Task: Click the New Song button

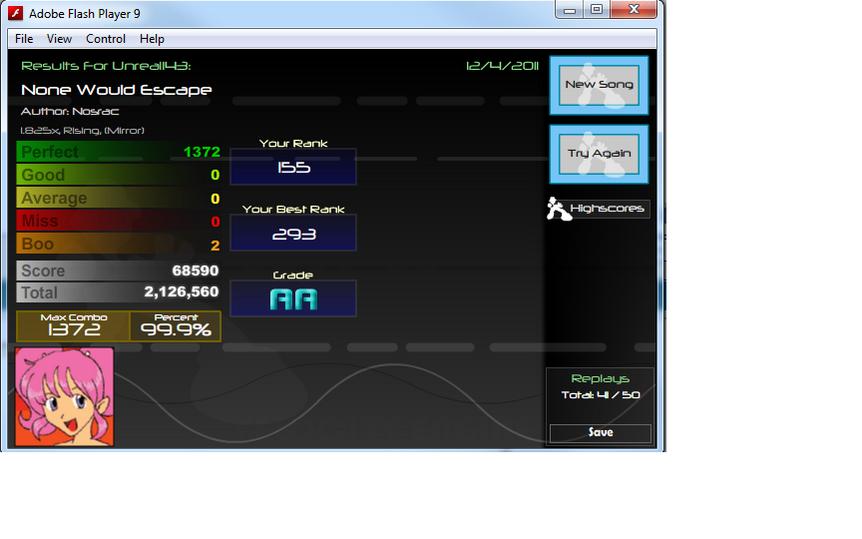Action: click(599, 85)
